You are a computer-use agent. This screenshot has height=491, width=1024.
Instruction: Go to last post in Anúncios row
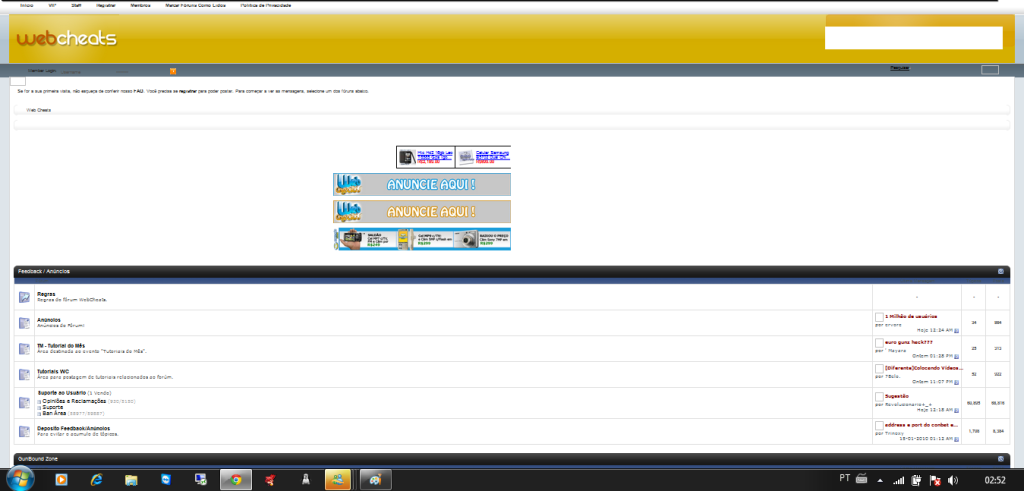[x=957, y=331]
